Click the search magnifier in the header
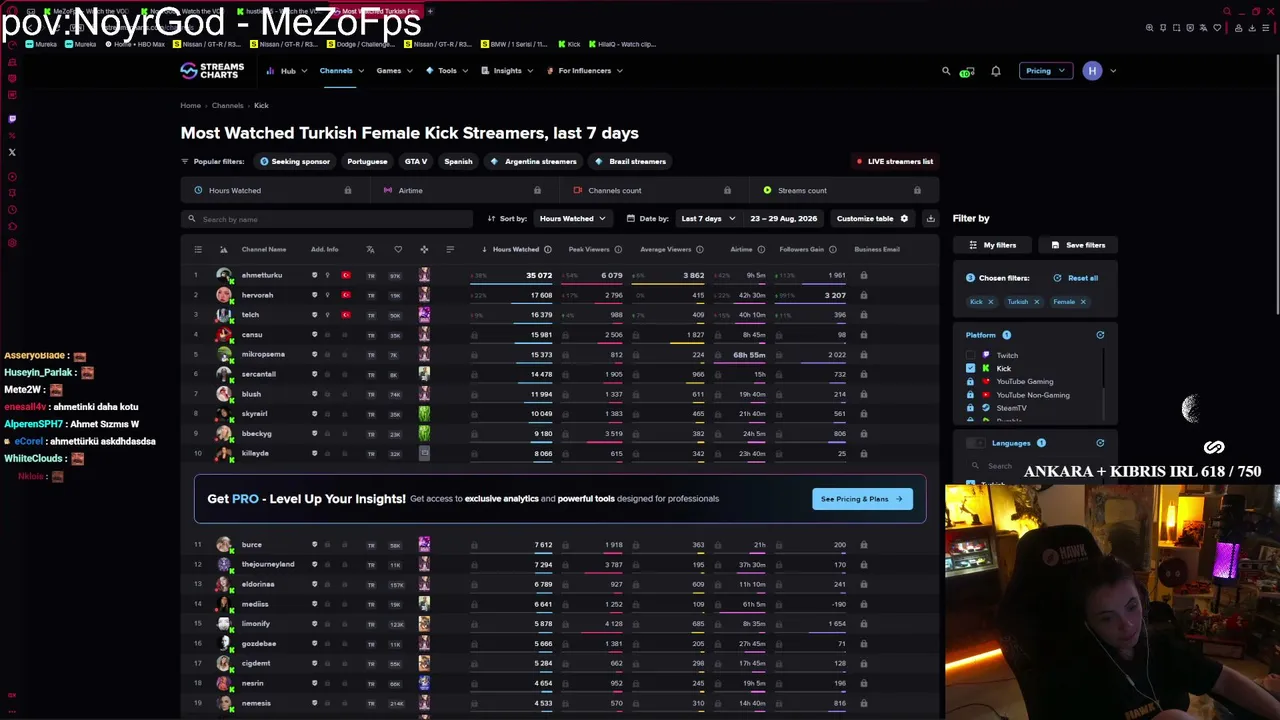The height and width of the screenshot is (720, 1280). click(946, 71)
